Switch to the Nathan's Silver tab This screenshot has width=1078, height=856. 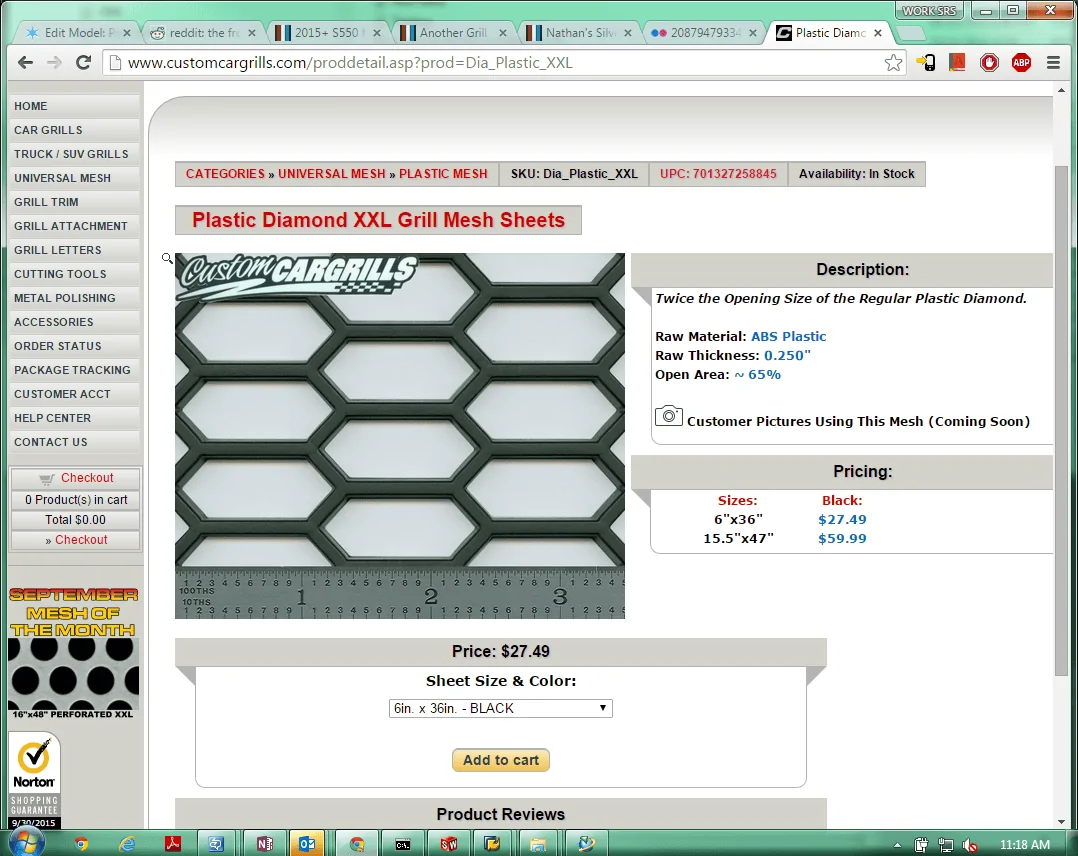pyautogui.click(x=578, y=33)
